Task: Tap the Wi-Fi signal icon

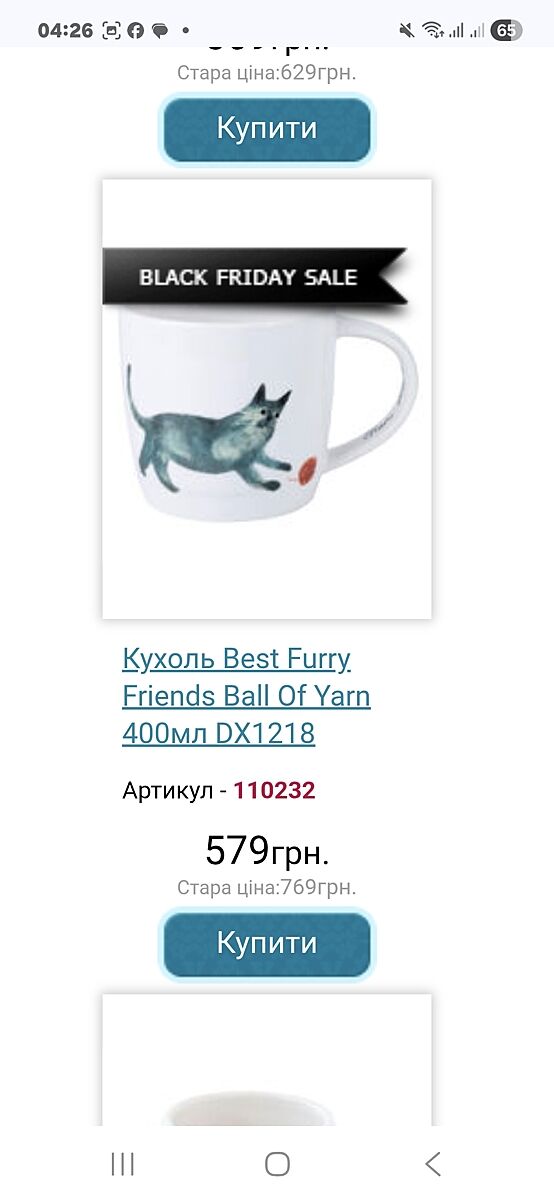Action: coord(432,30)
